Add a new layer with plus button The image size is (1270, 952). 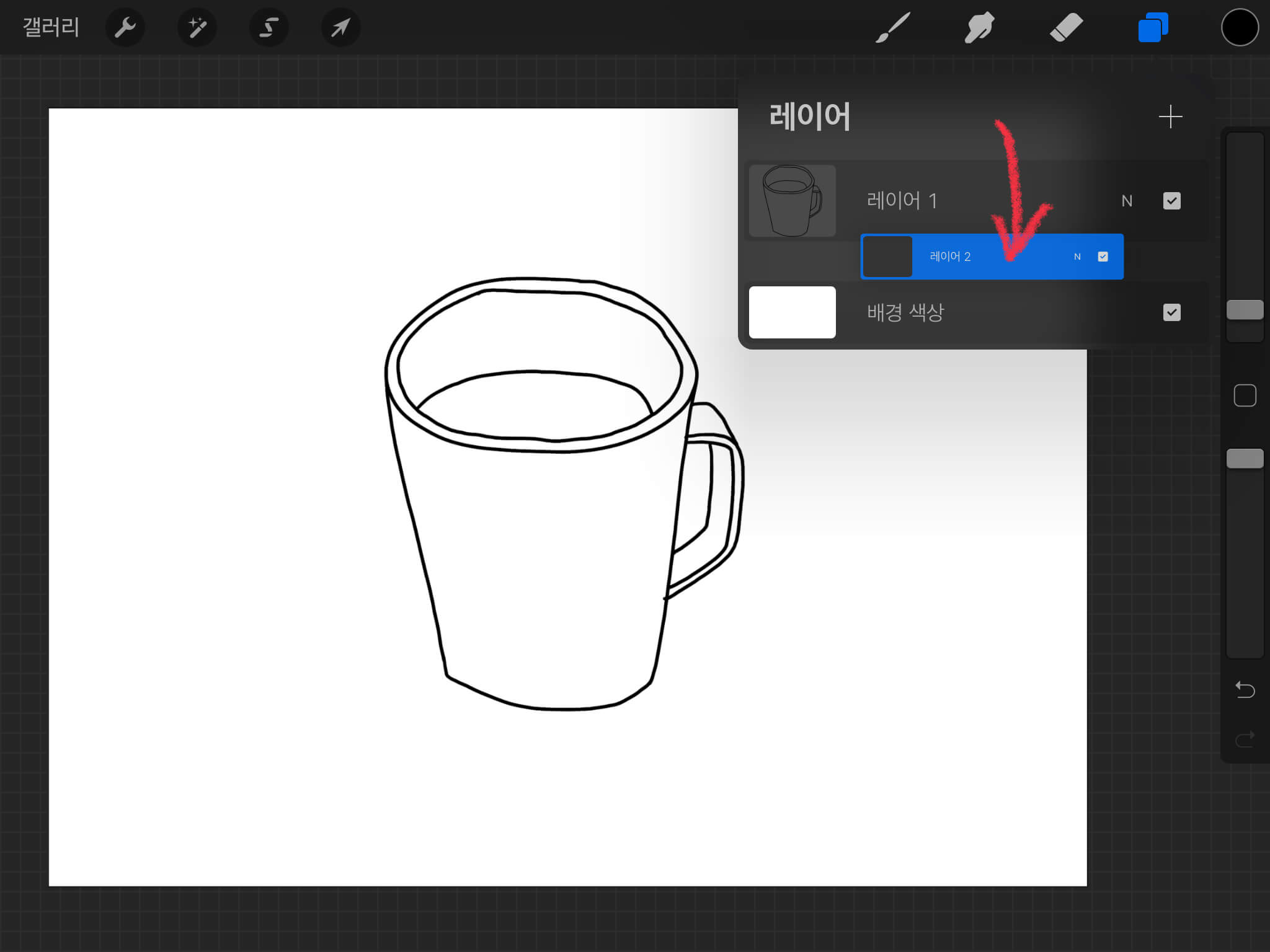[x=1170, y=117]
